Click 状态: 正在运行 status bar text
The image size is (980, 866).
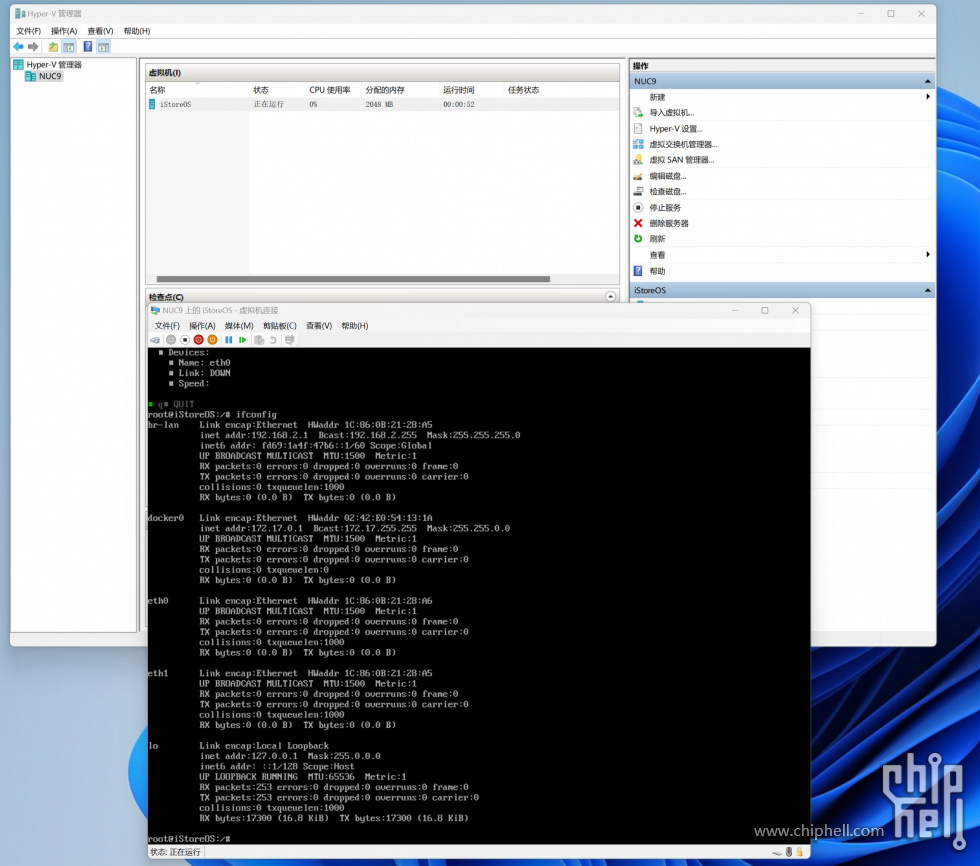coord(175,852)
